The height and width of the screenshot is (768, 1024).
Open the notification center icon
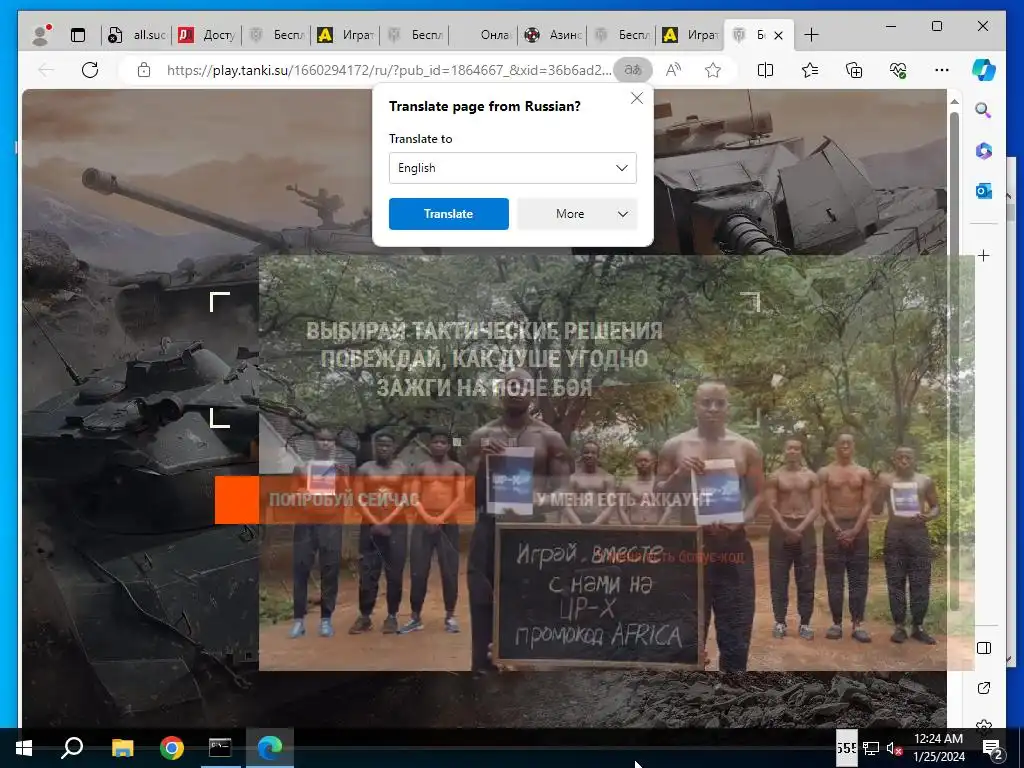click(x=992, y=749)
